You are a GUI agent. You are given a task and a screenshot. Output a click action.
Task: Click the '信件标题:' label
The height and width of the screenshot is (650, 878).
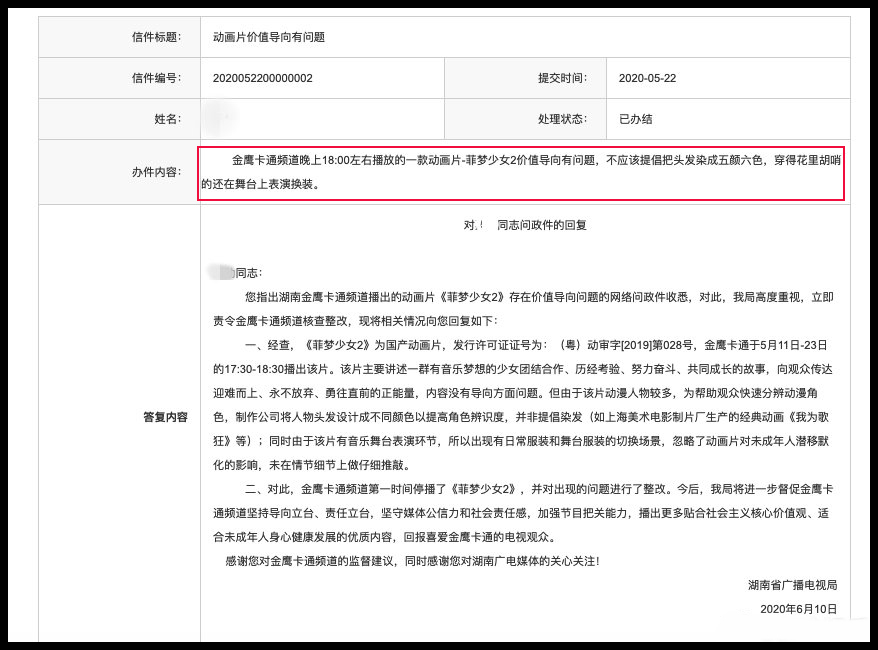point(156,37)
